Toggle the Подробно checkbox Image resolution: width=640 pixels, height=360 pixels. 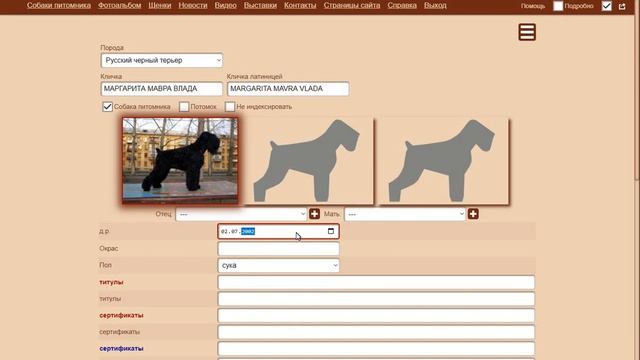[558, 6]
